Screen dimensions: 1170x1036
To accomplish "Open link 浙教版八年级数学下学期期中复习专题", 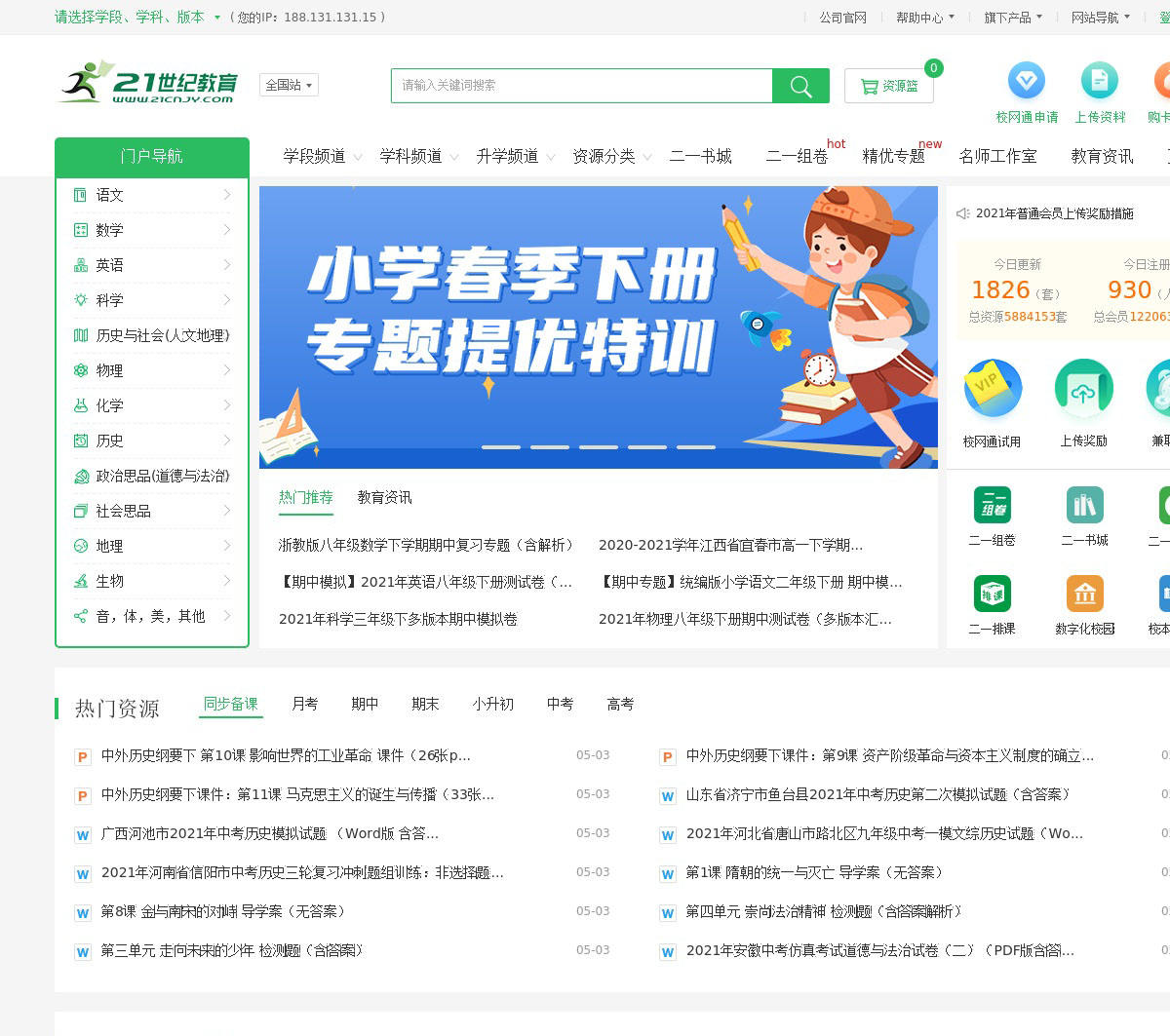I will pyautogui.click(x=427, y=545).
